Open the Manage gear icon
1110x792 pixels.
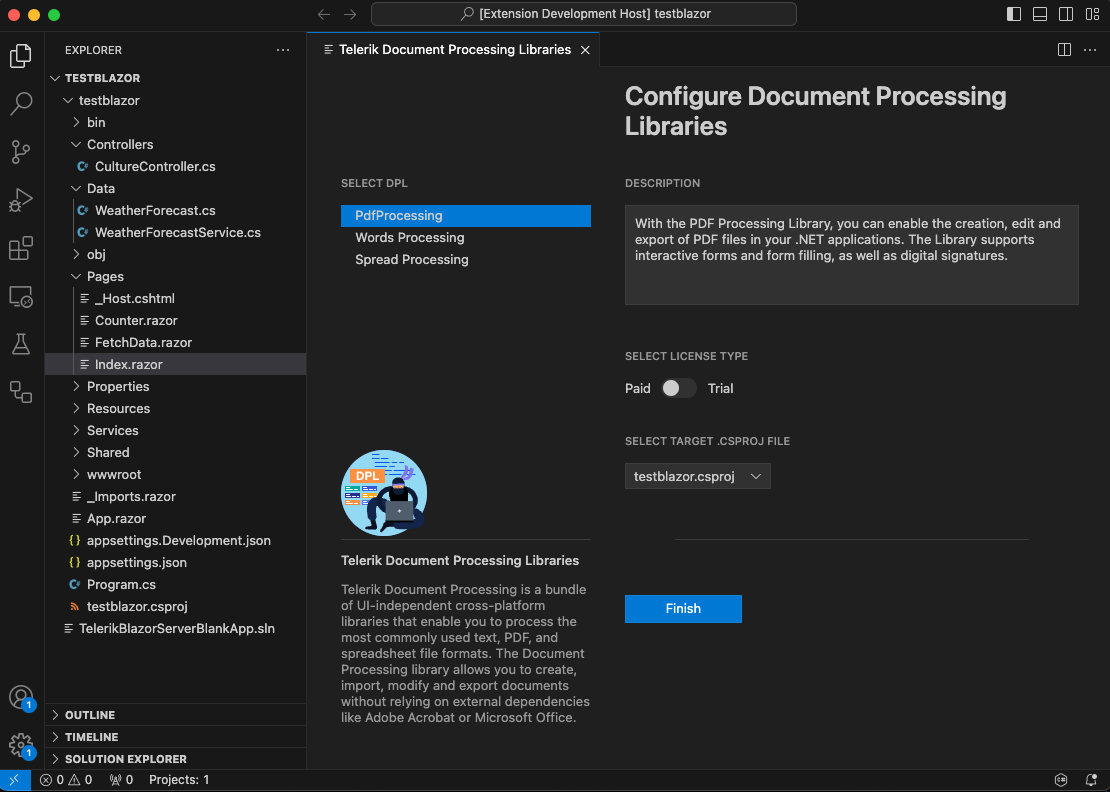pyautogui.click(x=21, y=745)
